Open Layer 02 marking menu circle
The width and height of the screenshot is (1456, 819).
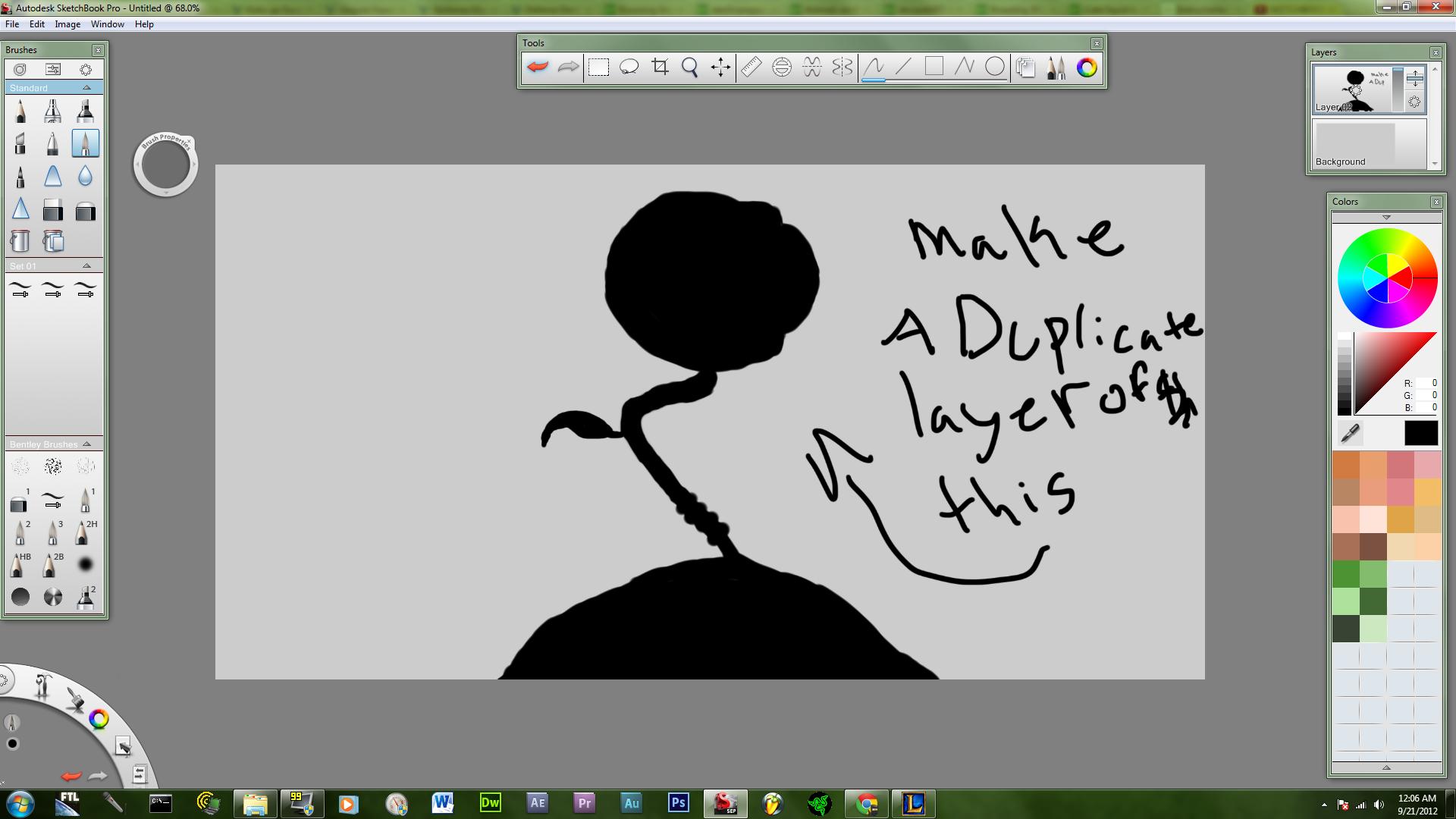(1415, 102)
